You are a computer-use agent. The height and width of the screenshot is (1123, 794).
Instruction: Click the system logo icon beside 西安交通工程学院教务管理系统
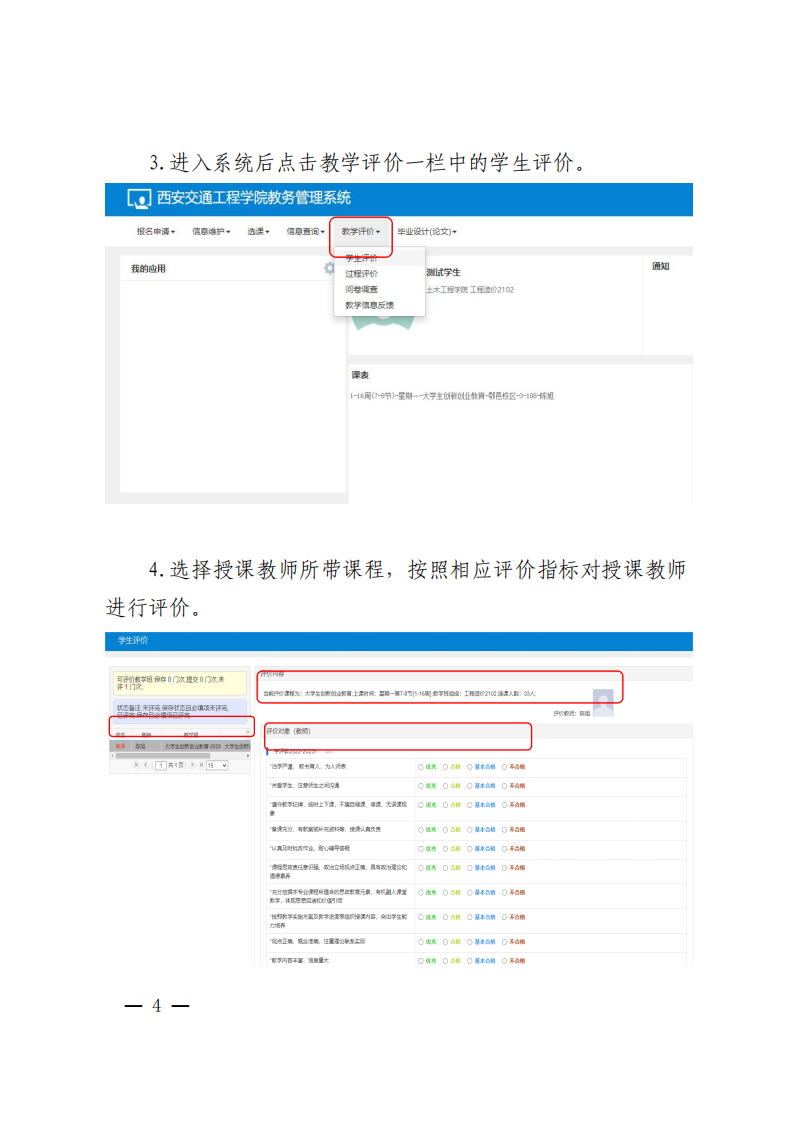coord(139,198)
